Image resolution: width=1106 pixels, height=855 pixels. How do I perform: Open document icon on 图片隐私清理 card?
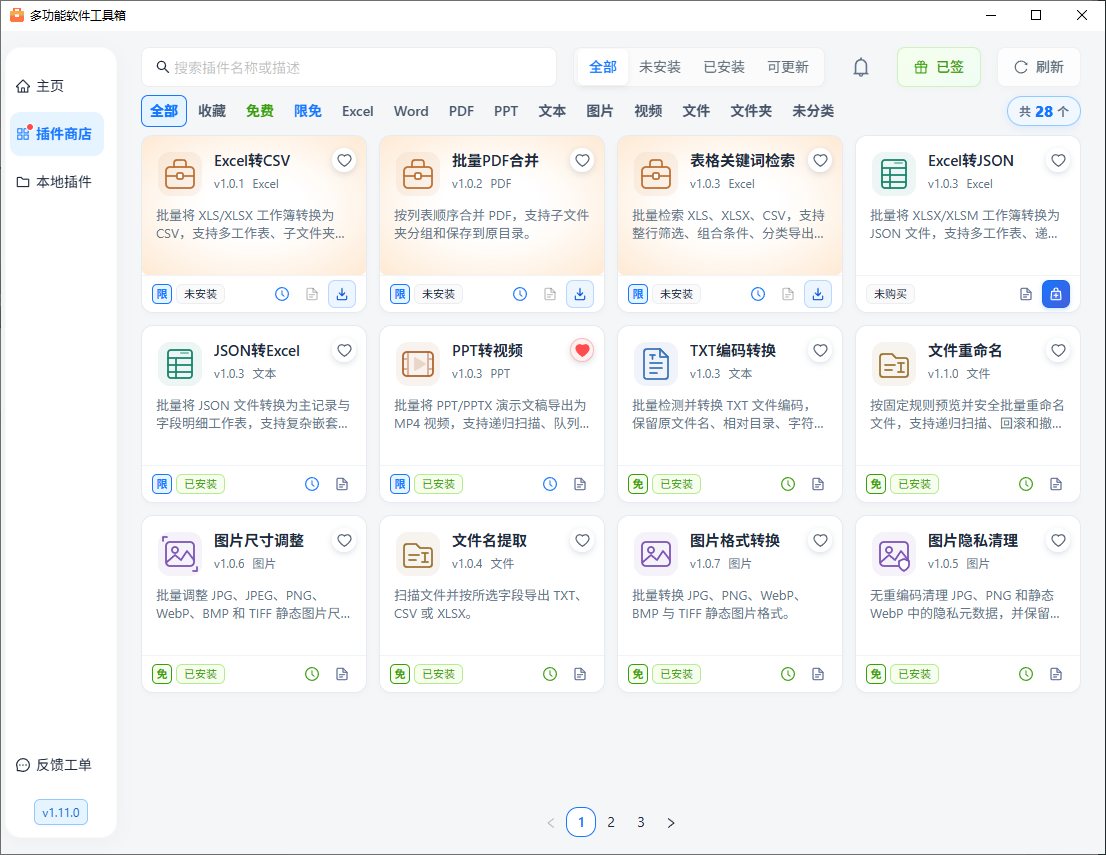point(1056,674)
